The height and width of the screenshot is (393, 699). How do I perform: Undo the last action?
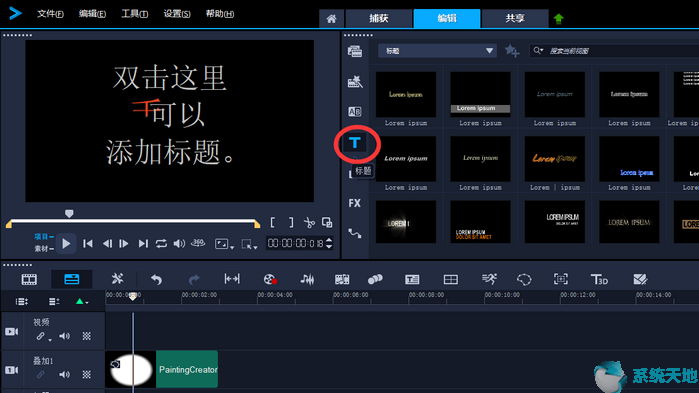point(156,279)
